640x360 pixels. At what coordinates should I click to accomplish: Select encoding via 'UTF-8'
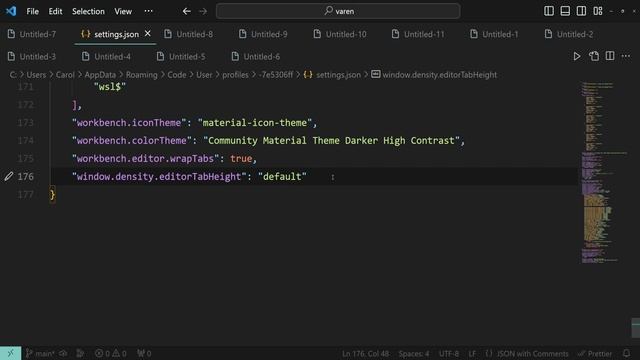click(x=449, y=353)
